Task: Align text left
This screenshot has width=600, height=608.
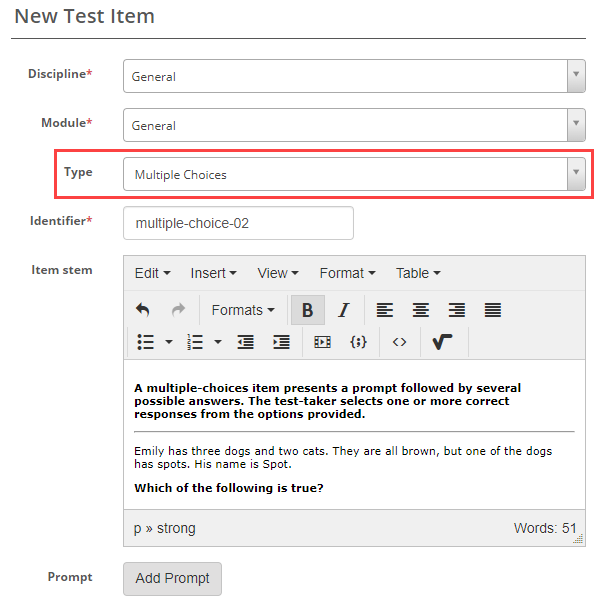Action: coord(385,310)
